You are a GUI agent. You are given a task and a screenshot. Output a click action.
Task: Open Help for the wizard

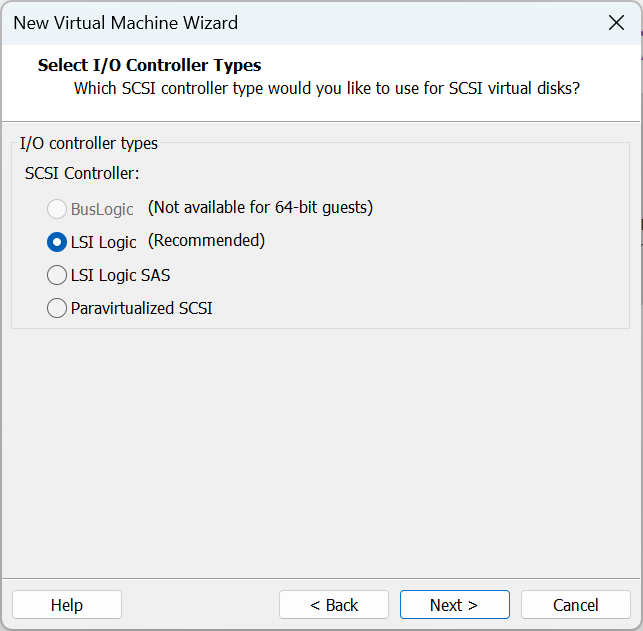click(x=67, y=605)
